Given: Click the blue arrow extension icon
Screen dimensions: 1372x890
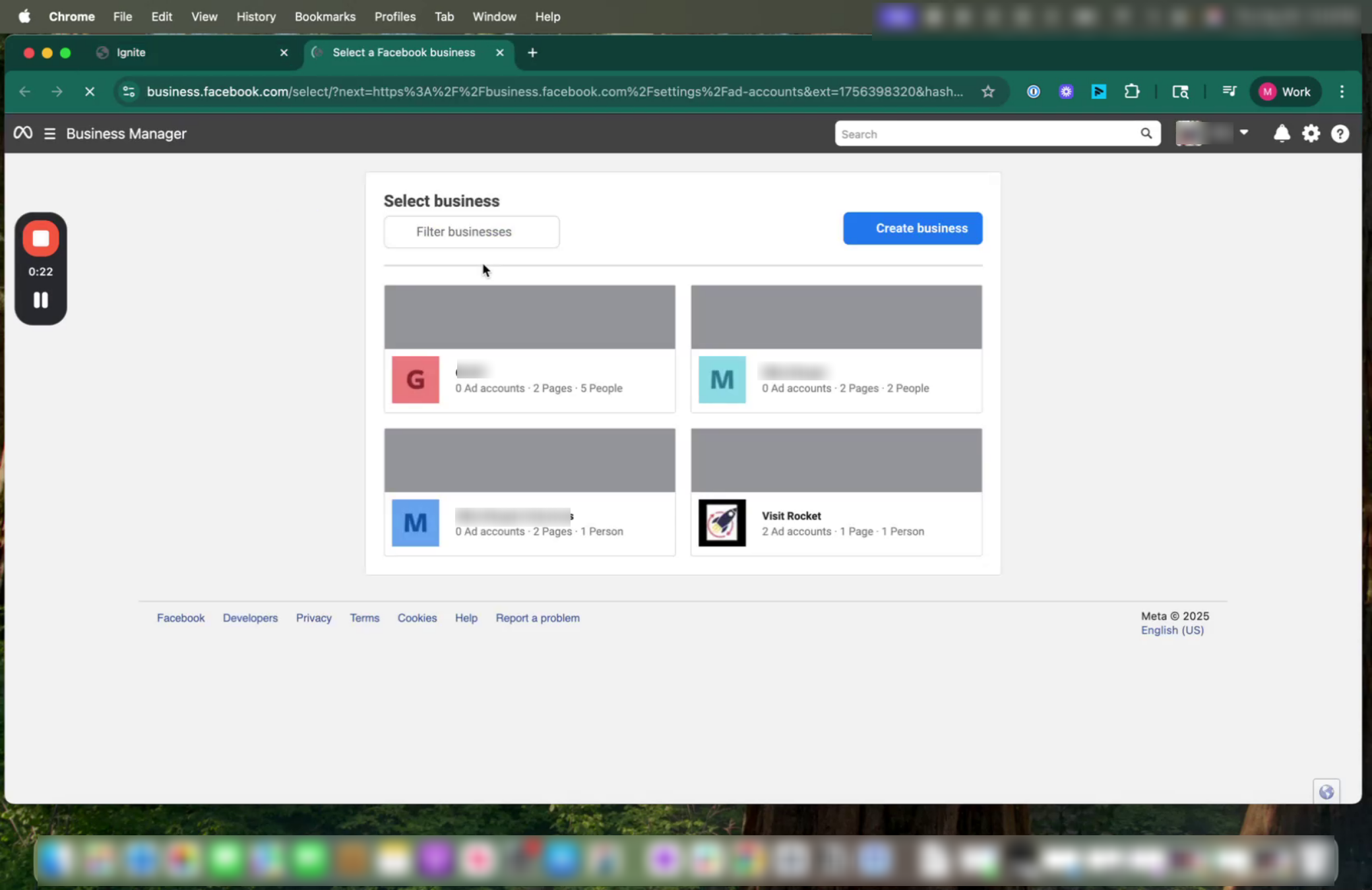Looking at the screenshot, I should [1099, 92].
